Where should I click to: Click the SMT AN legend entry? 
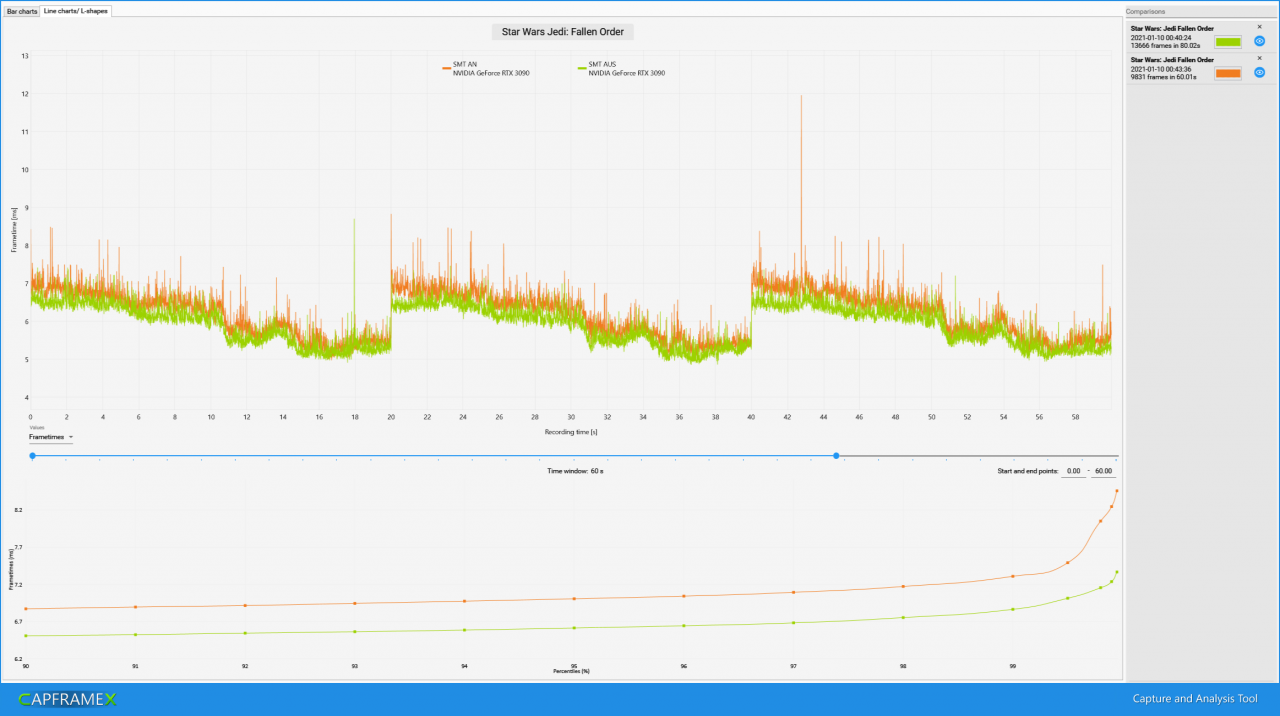click(x=486, y=69)
